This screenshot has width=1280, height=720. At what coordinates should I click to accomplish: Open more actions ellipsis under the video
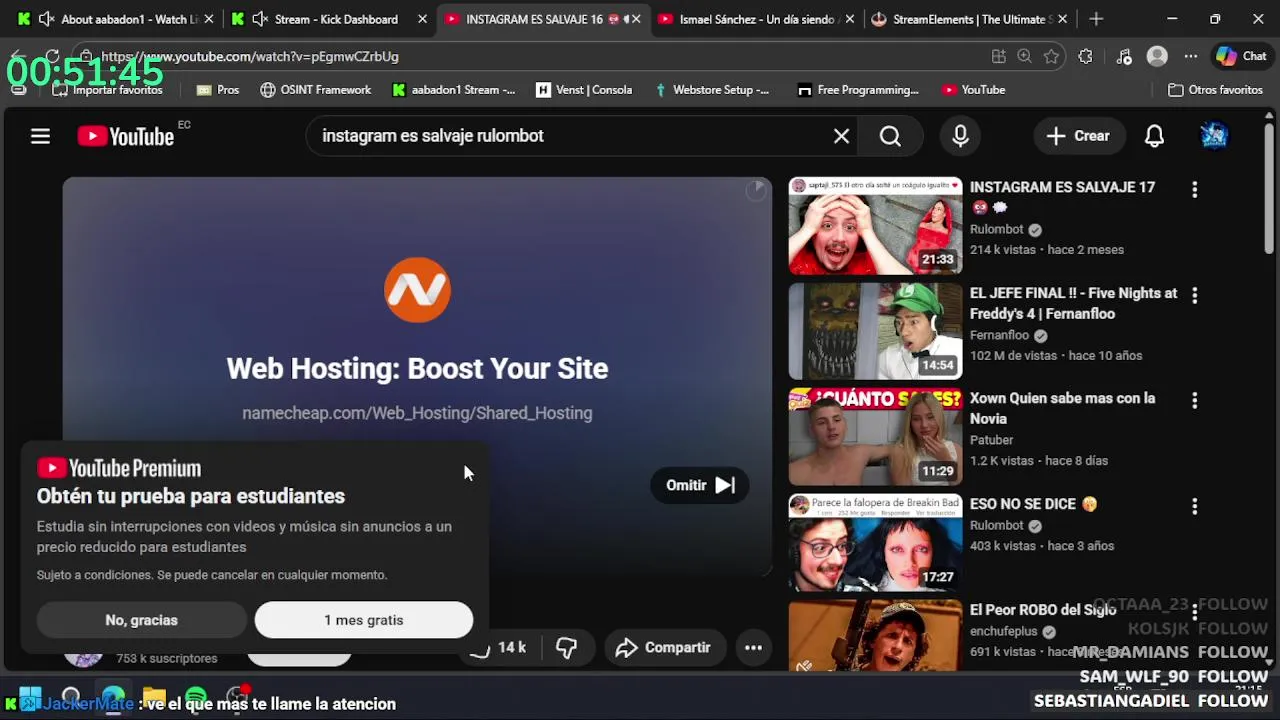point(753,648)
